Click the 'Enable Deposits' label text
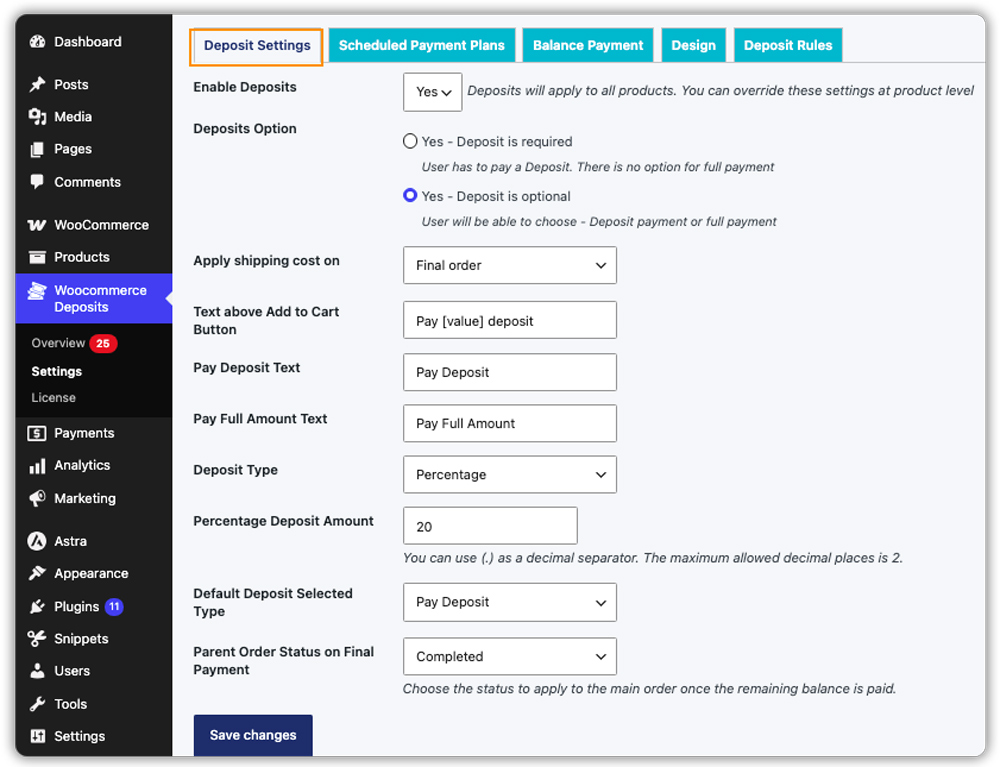 [245, 87]
